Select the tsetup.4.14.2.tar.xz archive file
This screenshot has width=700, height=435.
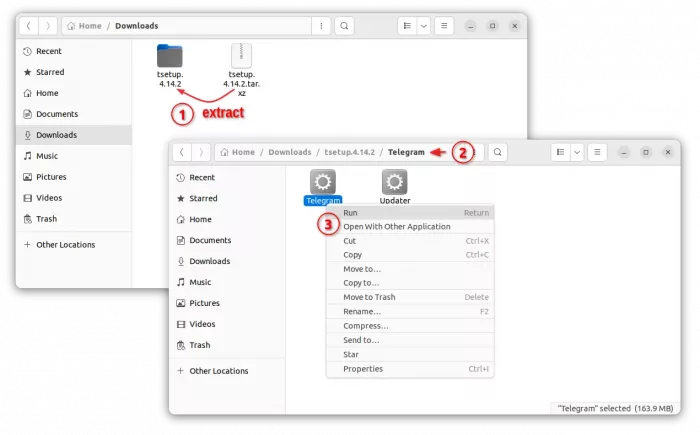[240, 56]
